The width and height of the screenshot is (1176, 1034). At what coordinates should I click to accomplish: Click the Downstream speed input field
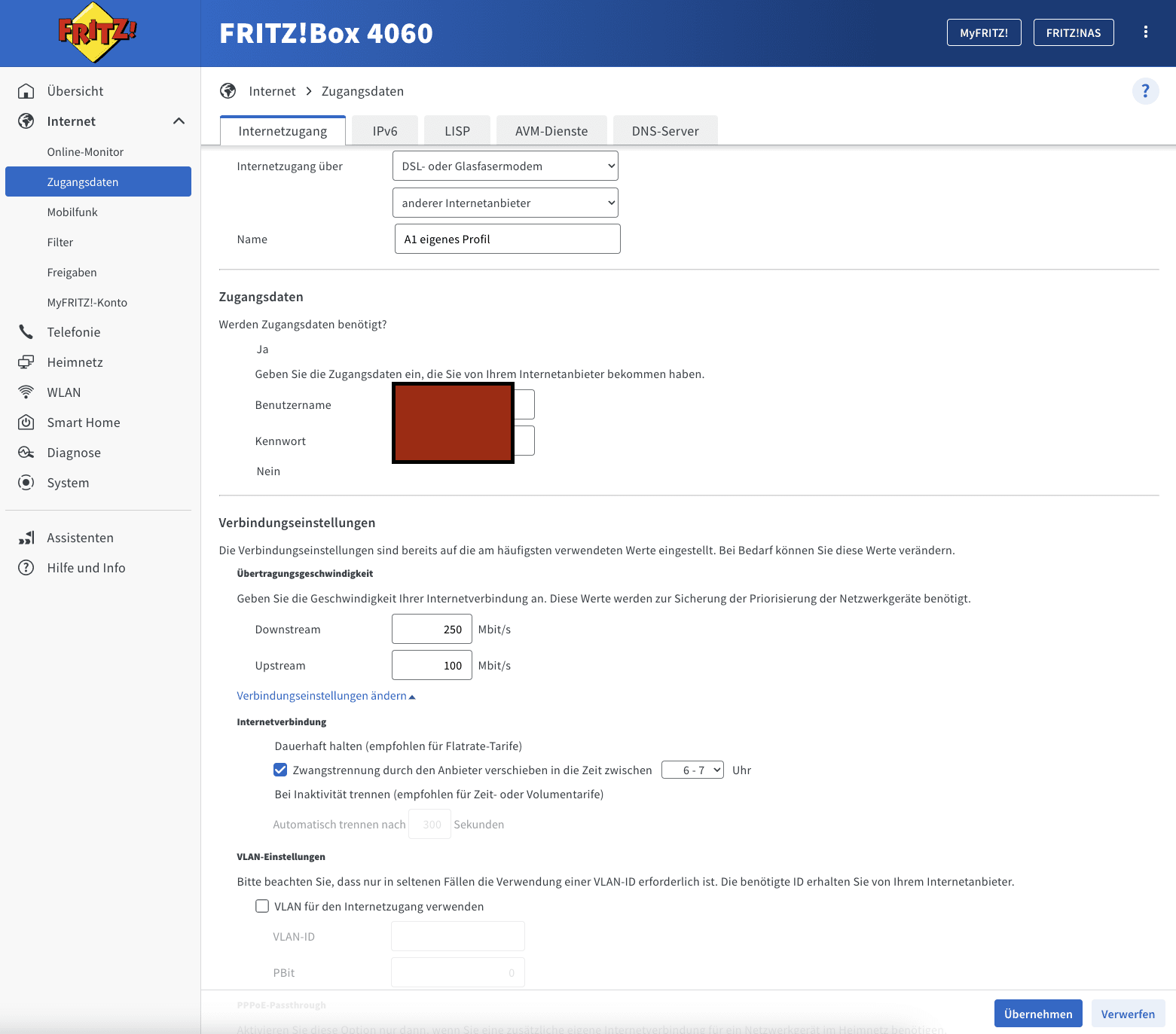coord(432,629)
